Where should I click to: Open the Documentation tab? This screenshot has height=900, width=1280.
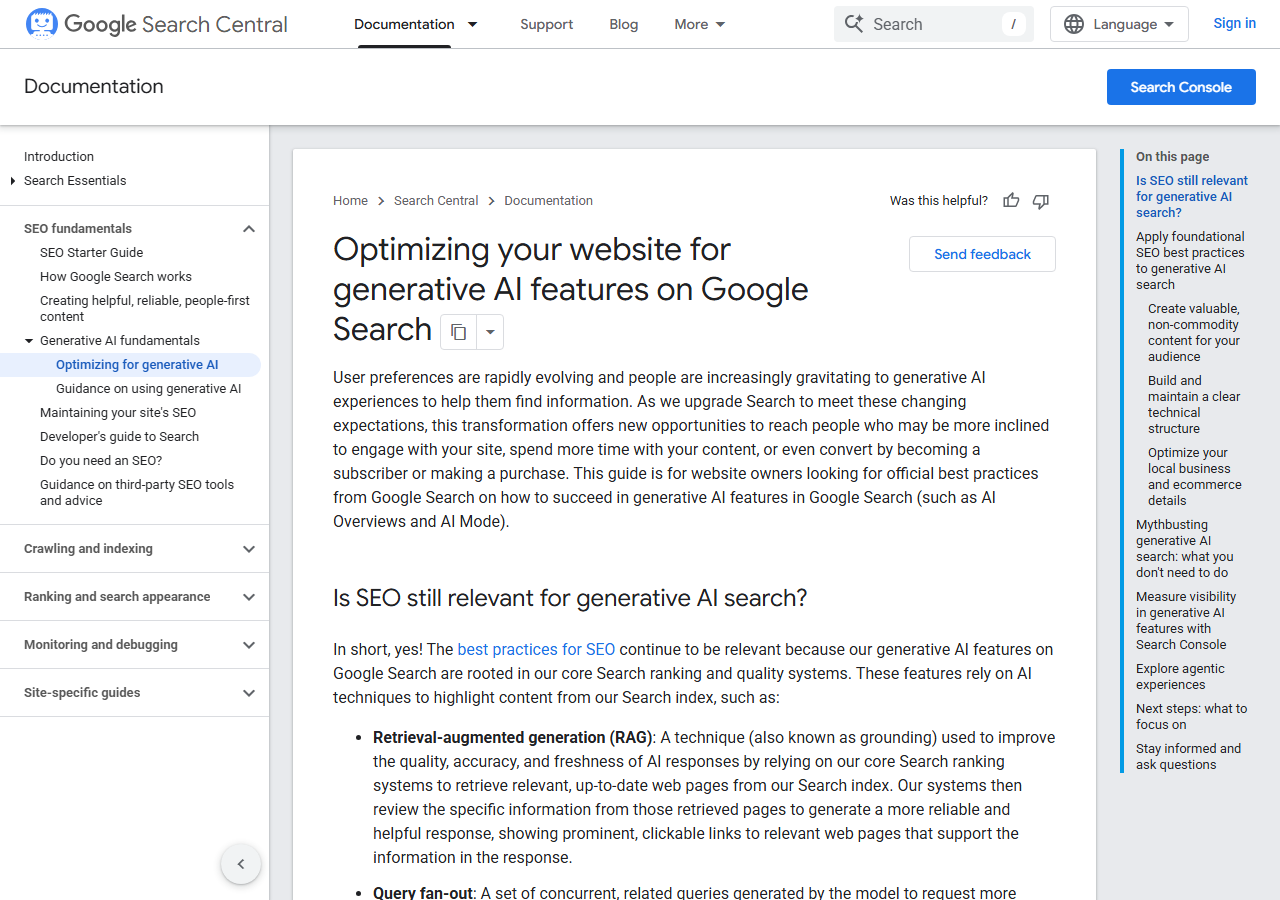coord(404,24)
